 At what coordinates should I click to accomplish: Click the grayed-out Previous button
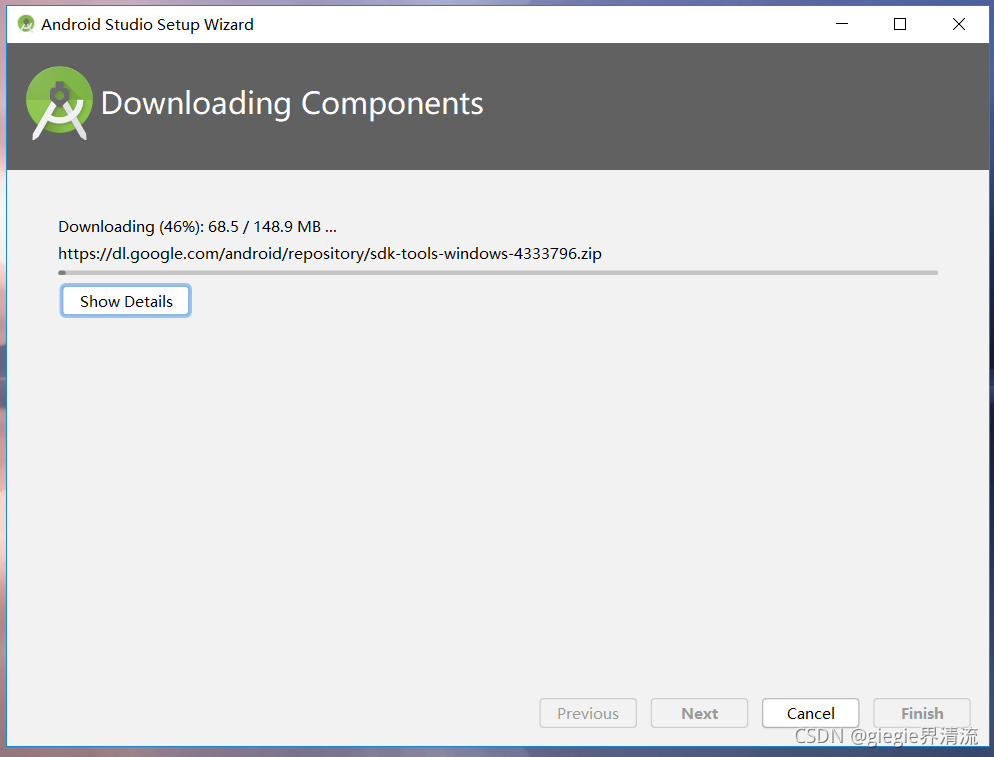(x=588, y=713)
